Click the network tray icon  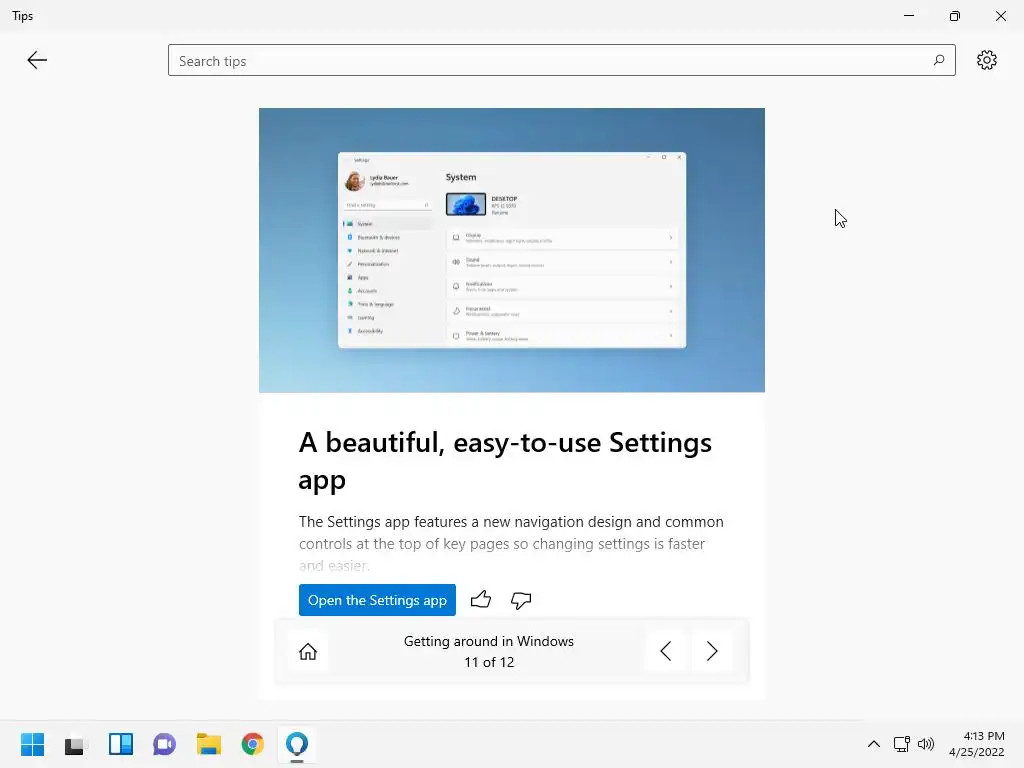(x=901, y=744)
